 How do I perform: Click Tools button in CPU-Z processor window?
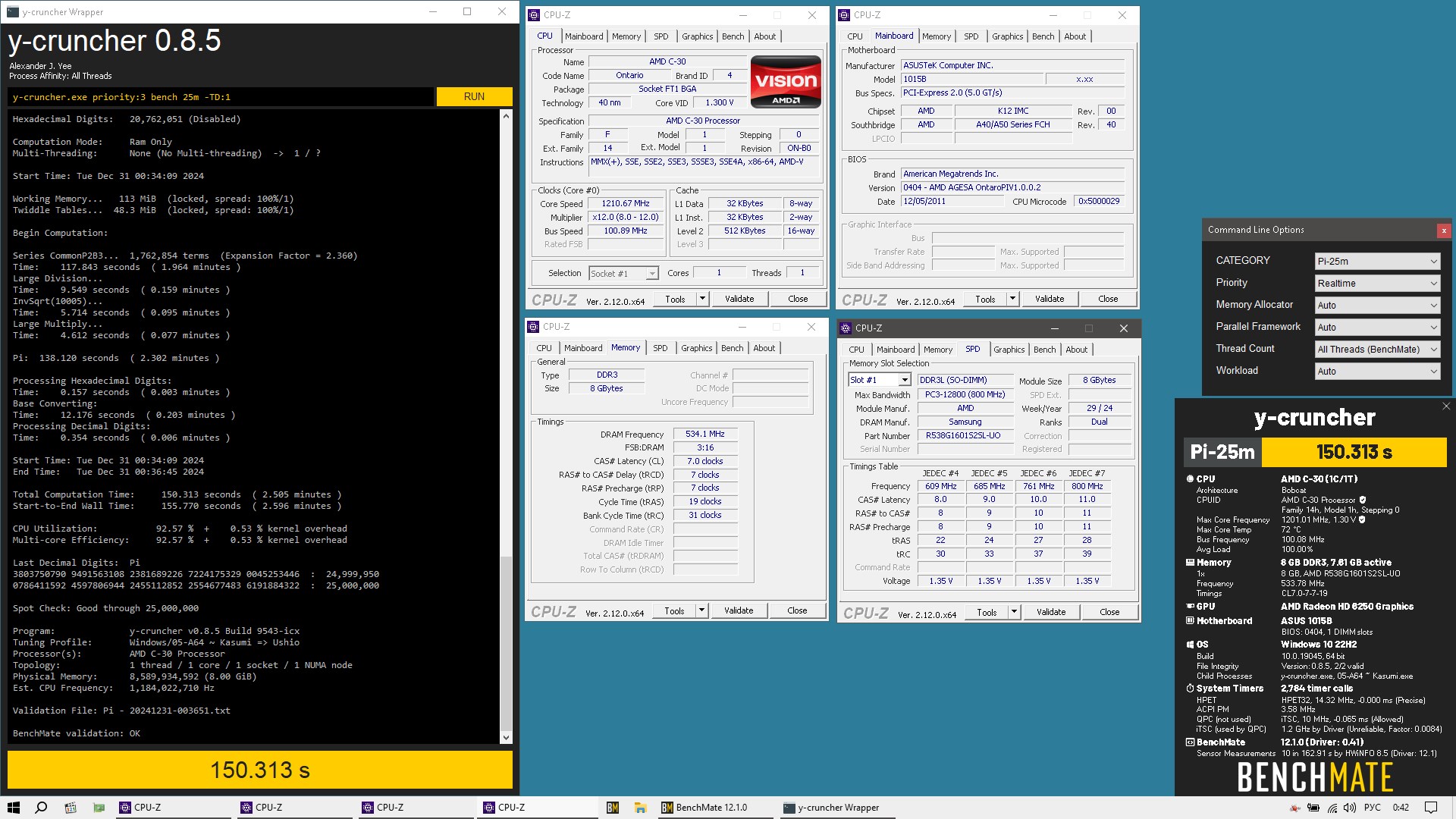[x=675, y=299]
